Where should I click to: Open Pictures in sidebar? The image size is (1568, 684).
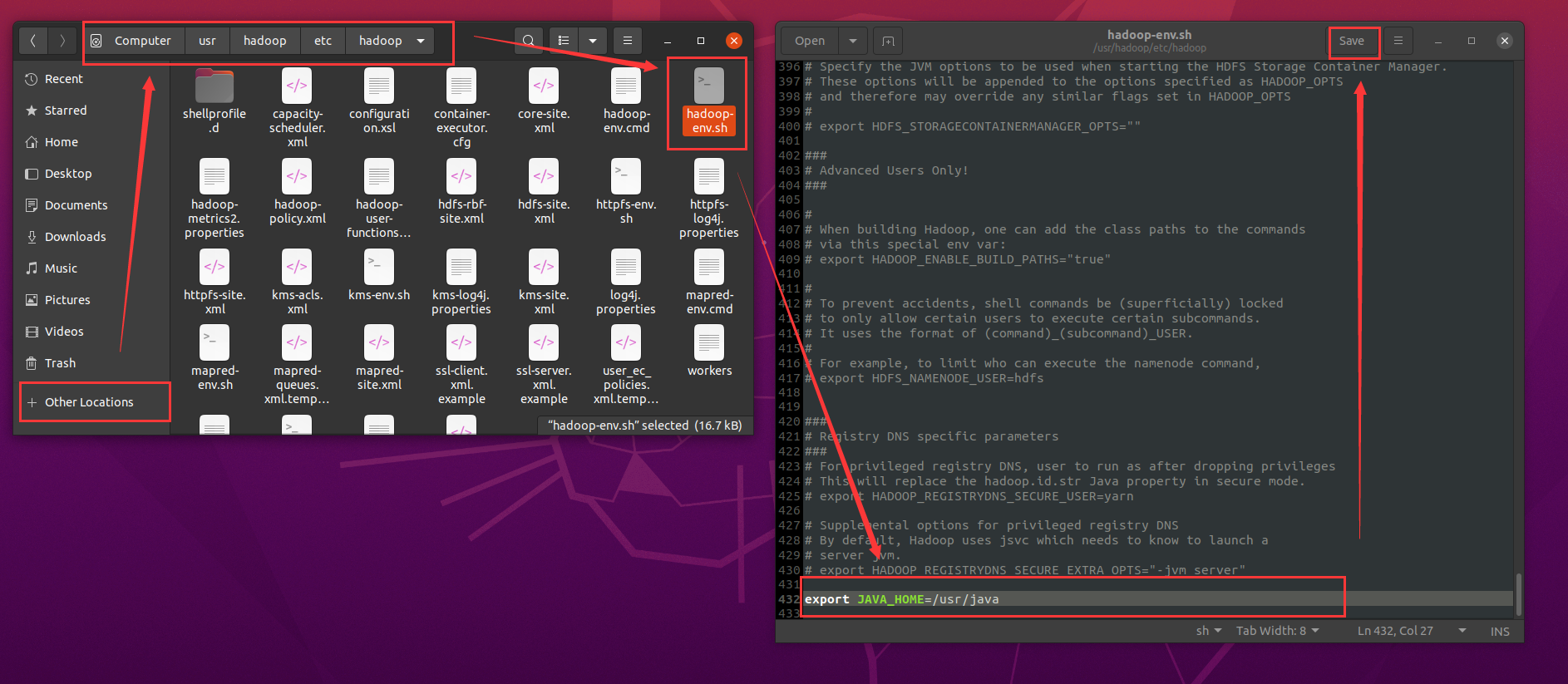(x=91, y=300)
